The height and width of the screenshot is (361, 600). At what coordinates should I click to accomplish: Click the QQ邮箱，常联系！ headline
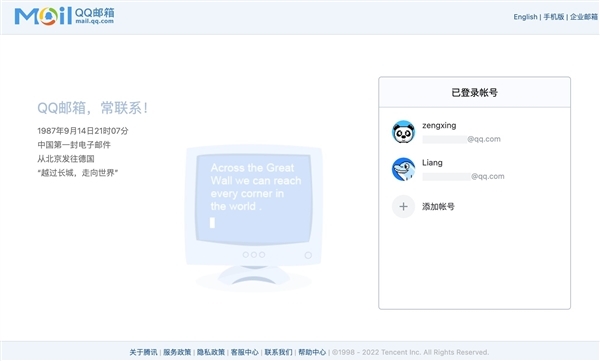tap(92, 108)
